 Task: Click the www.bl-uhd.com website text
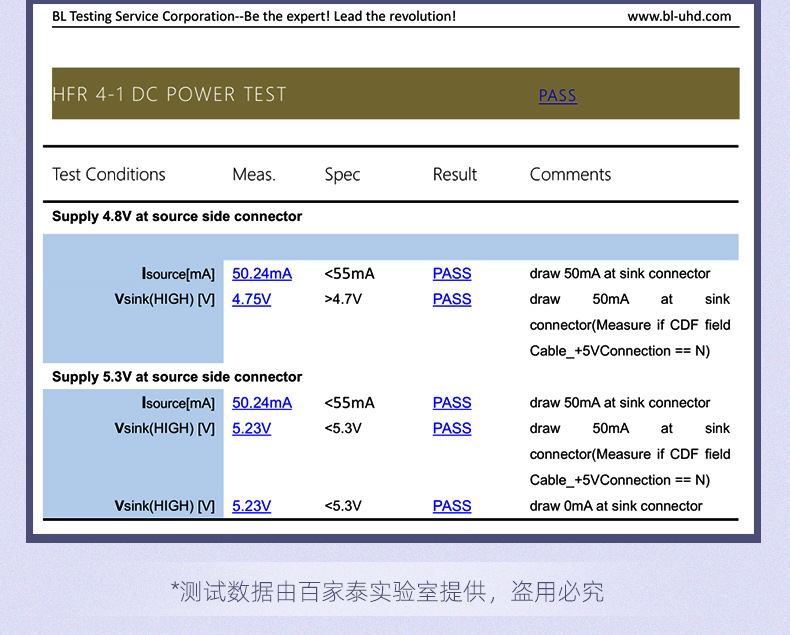click(679, 16)
